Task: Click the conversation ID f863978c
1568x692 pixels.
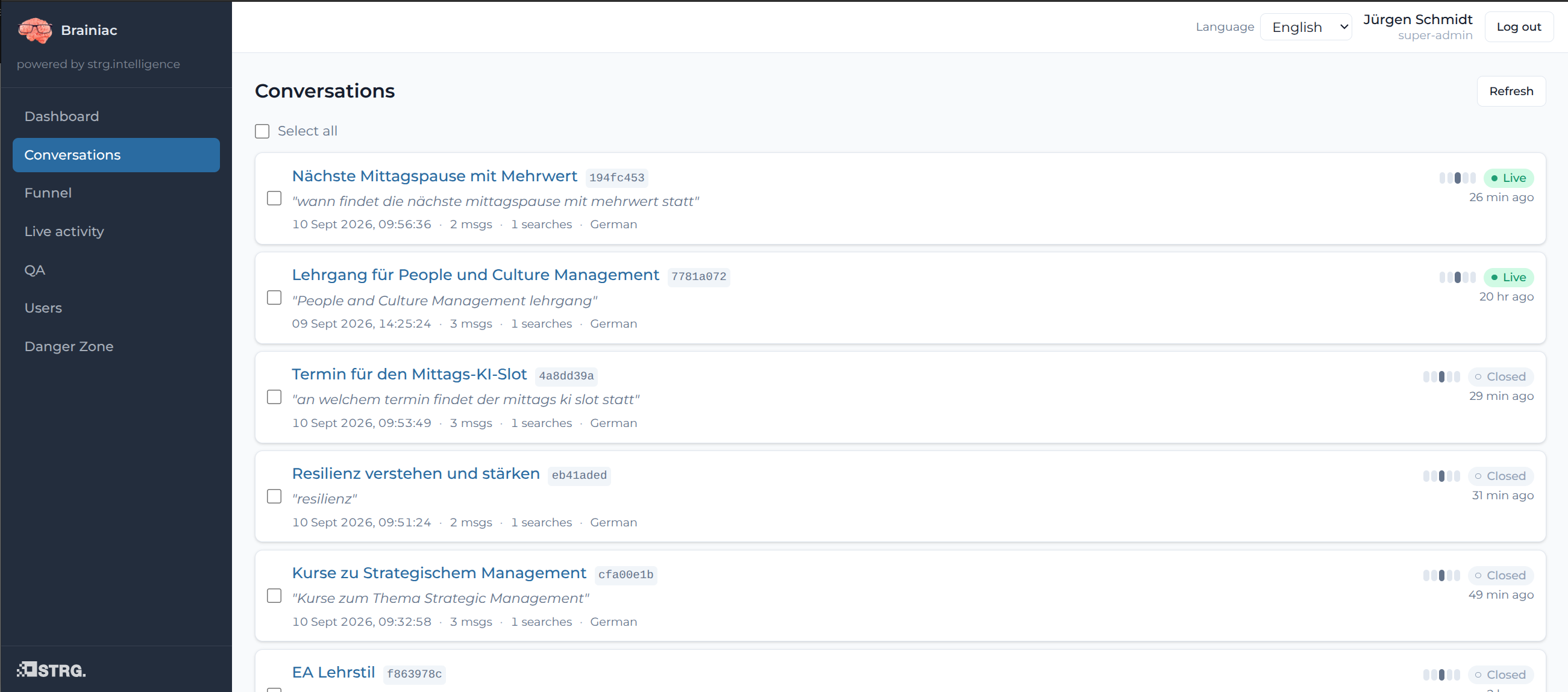Action: point(415,674)
